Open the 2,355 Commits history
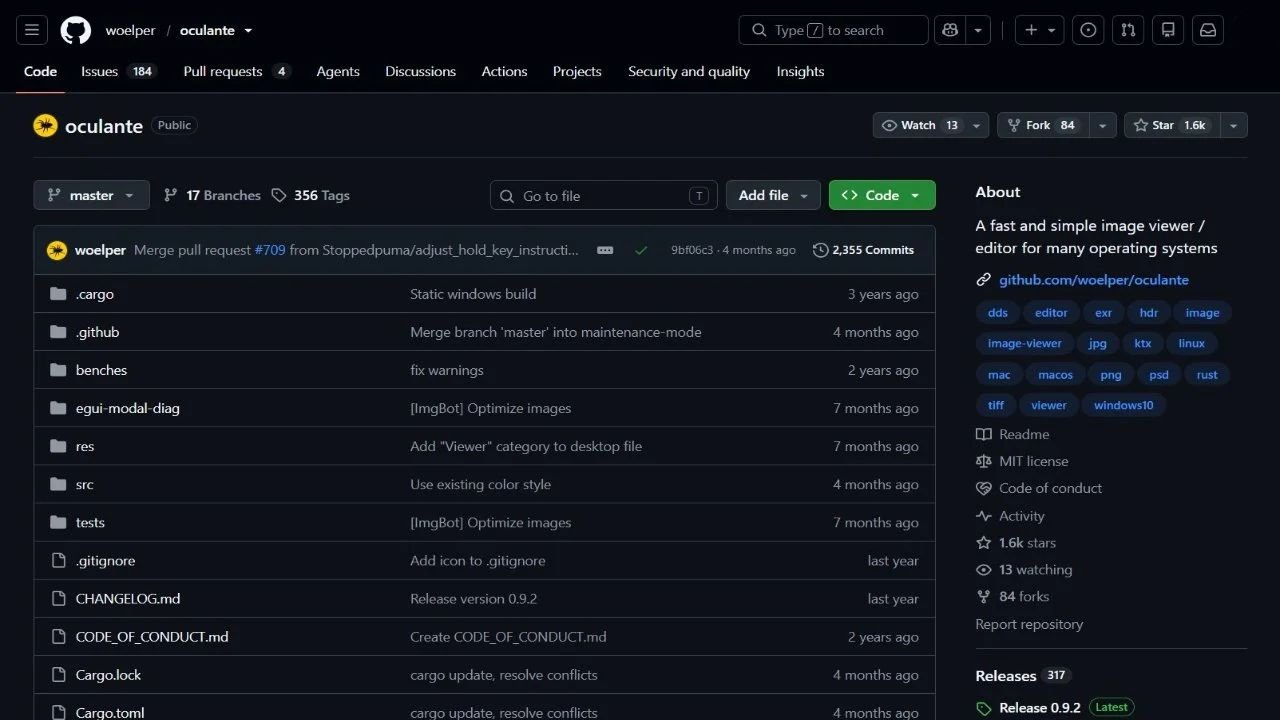1280x720 pixels. tap(863, 250)
